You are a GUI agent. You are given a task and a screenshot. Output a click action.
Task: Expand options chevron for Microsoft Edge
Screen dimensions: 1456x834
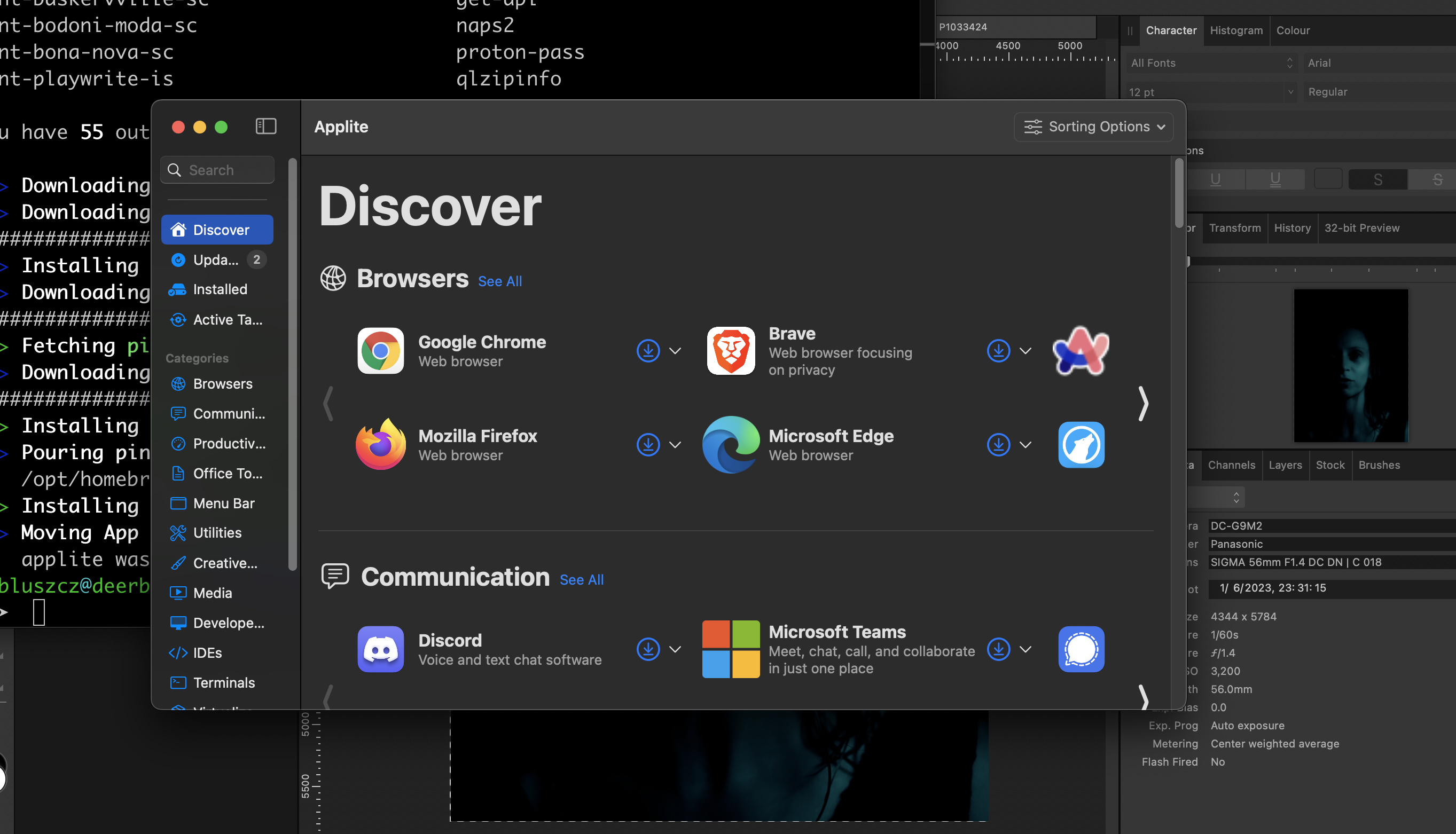click(x=1025, y=444)
